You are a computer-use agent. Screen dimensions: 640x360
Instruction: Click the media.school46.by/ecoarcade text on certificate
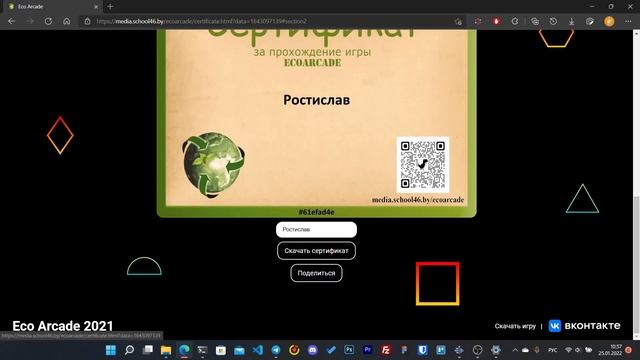(x=418, y=200)
